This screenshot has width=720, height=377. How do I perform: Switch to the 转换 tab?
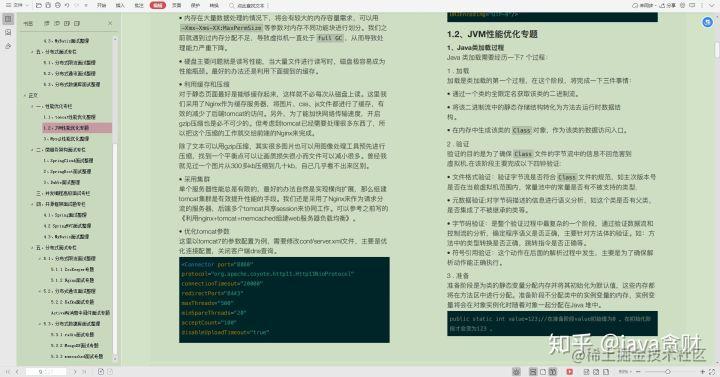pos(214,6)
